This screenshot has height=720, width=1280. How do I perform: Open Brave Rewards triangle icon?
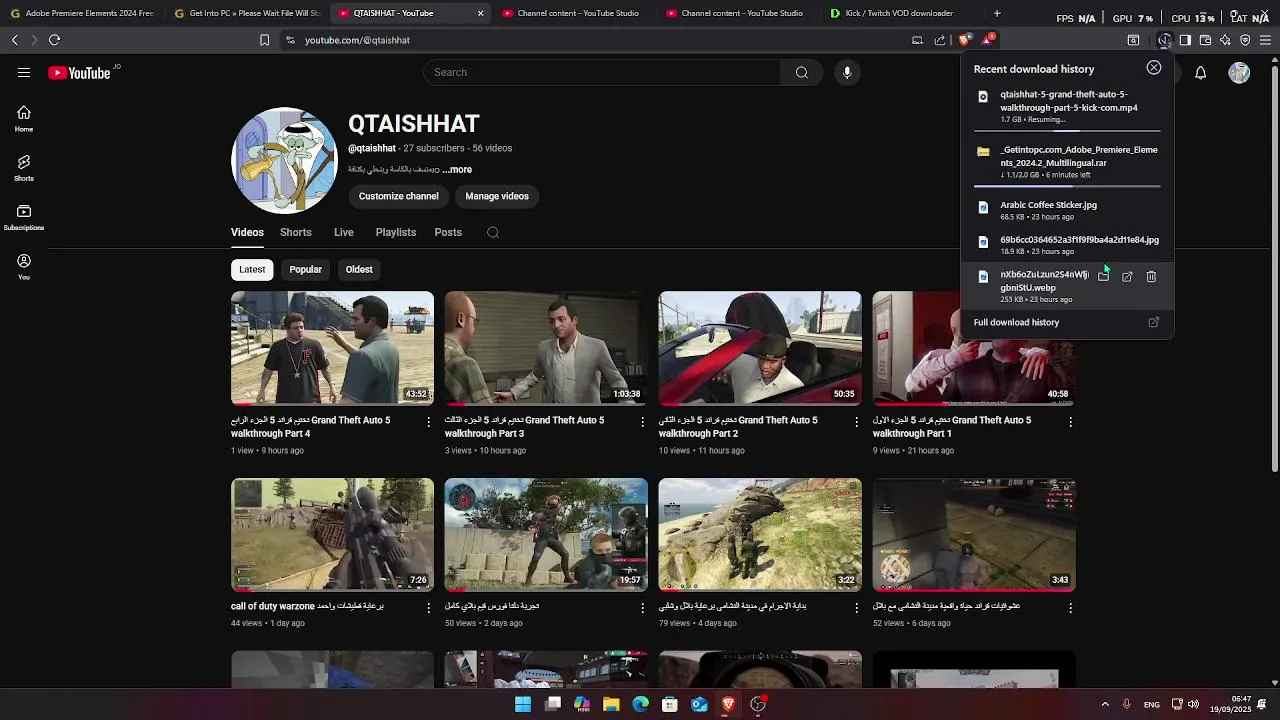coord(987,40)
